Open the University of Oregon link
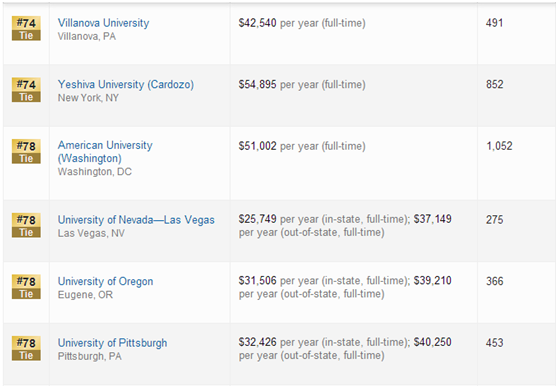The width and height of the screenshot is (558, 388). pyautogui.click(x=106, y=282)
